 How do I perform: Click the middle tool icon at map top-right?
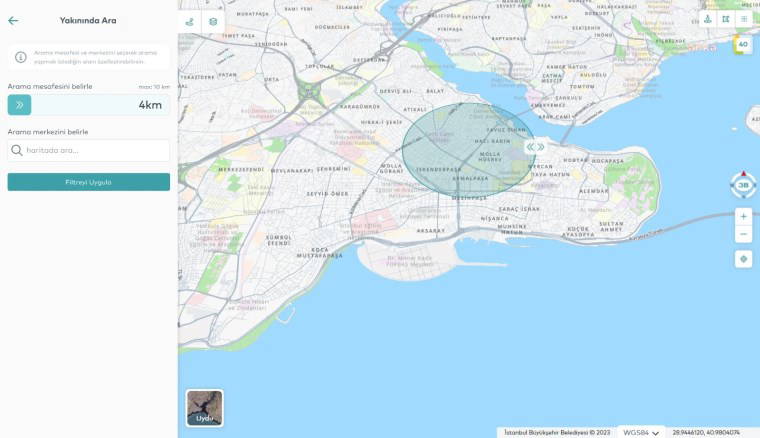pyautogui.click(x=725, y=19)
